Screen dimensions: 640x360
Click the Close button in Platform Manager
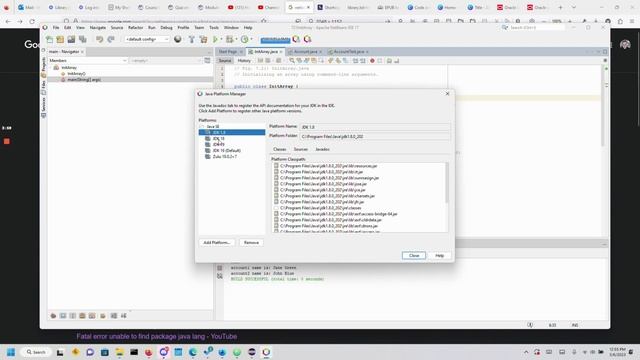(414, 256)
